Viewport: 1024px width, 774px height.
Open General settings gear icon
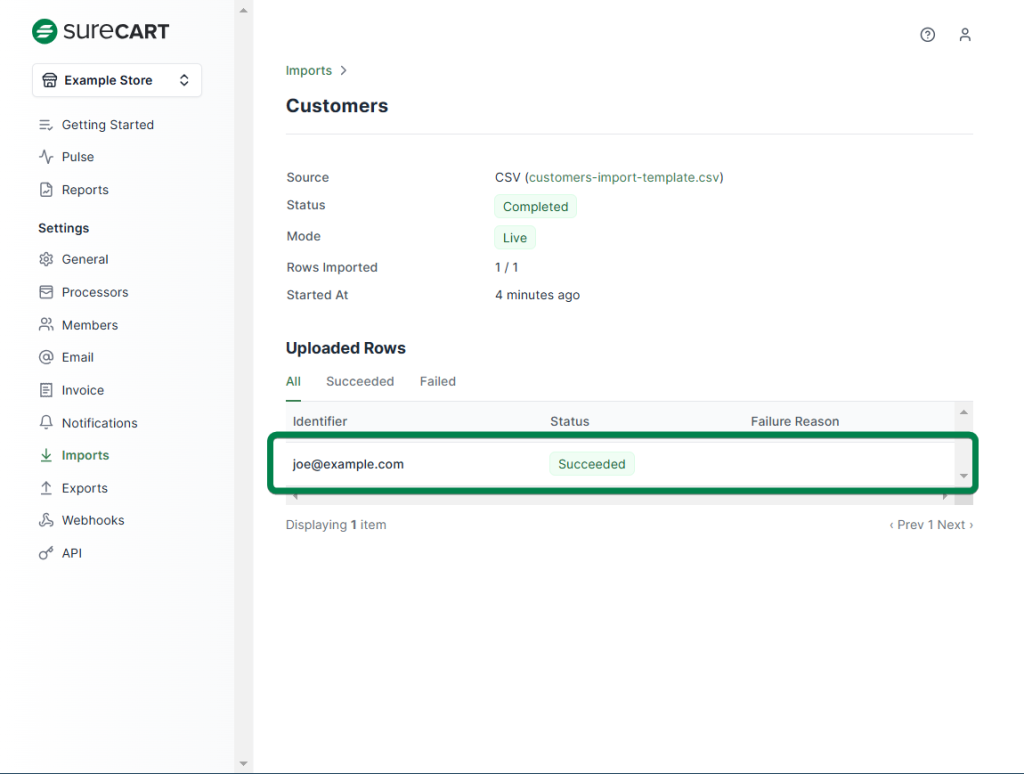[x=46, y=259]
